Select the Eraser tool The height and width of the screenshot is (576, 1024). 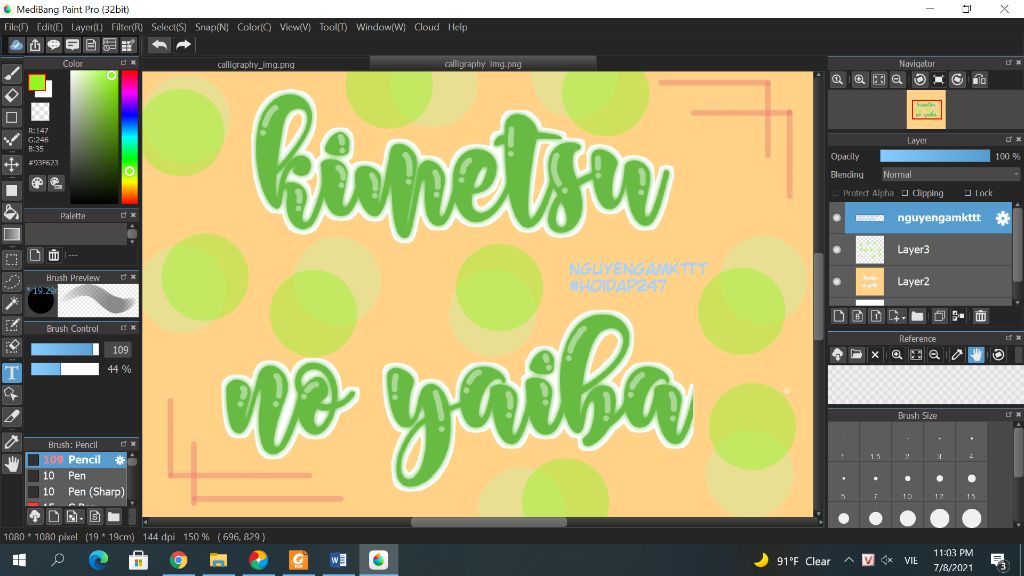12,95
